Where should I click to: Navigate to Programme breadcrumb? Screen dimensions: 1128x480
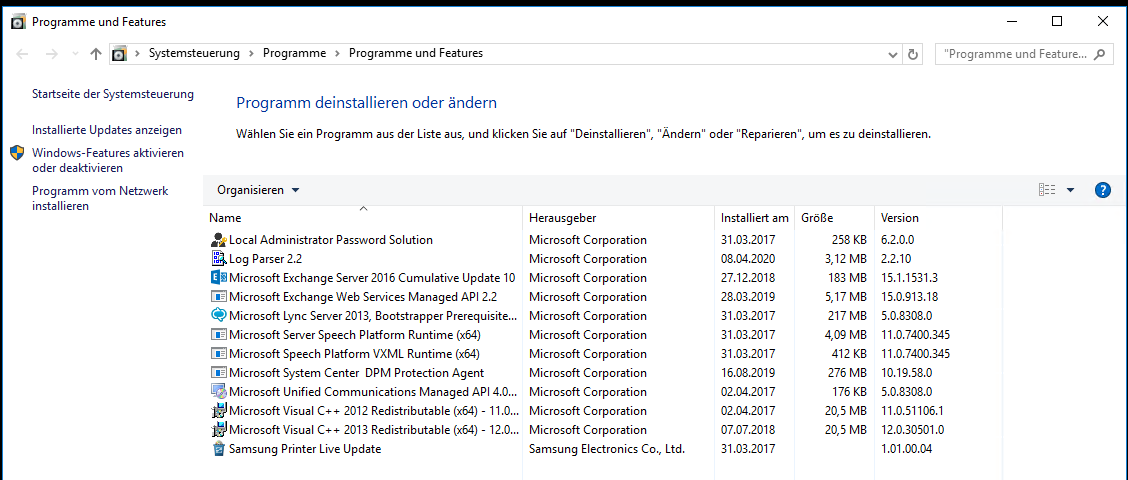tap(294, 53)
